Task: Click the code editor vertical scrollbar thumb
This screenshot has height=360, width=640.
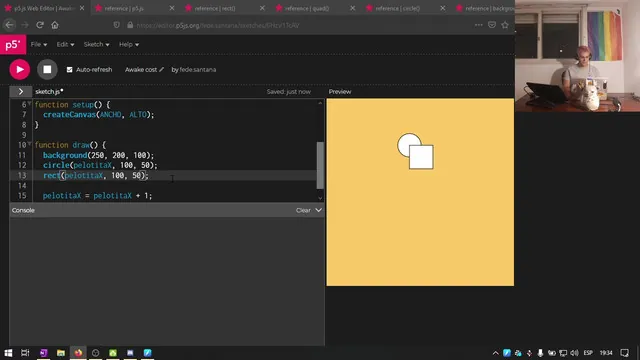Action: [320, 165]
